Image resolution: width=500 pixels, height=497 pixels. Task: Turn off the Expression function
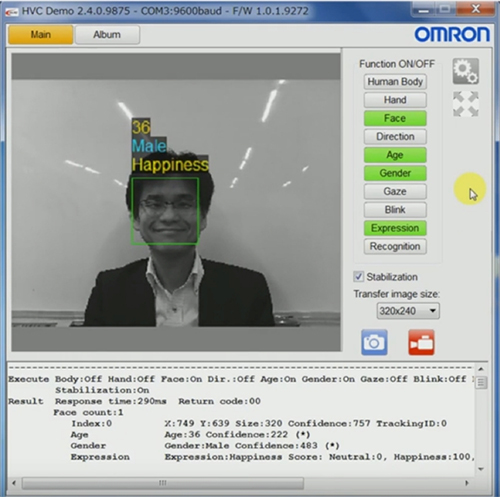click(x=395, y=228)
